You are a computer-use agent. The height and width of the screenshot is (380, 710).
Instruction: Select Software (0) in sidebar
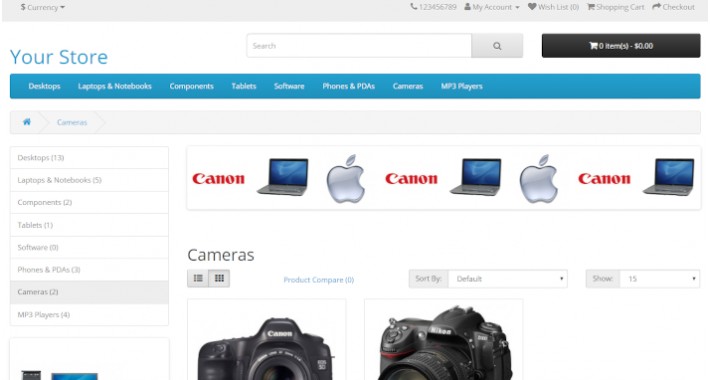pos(89,247)
